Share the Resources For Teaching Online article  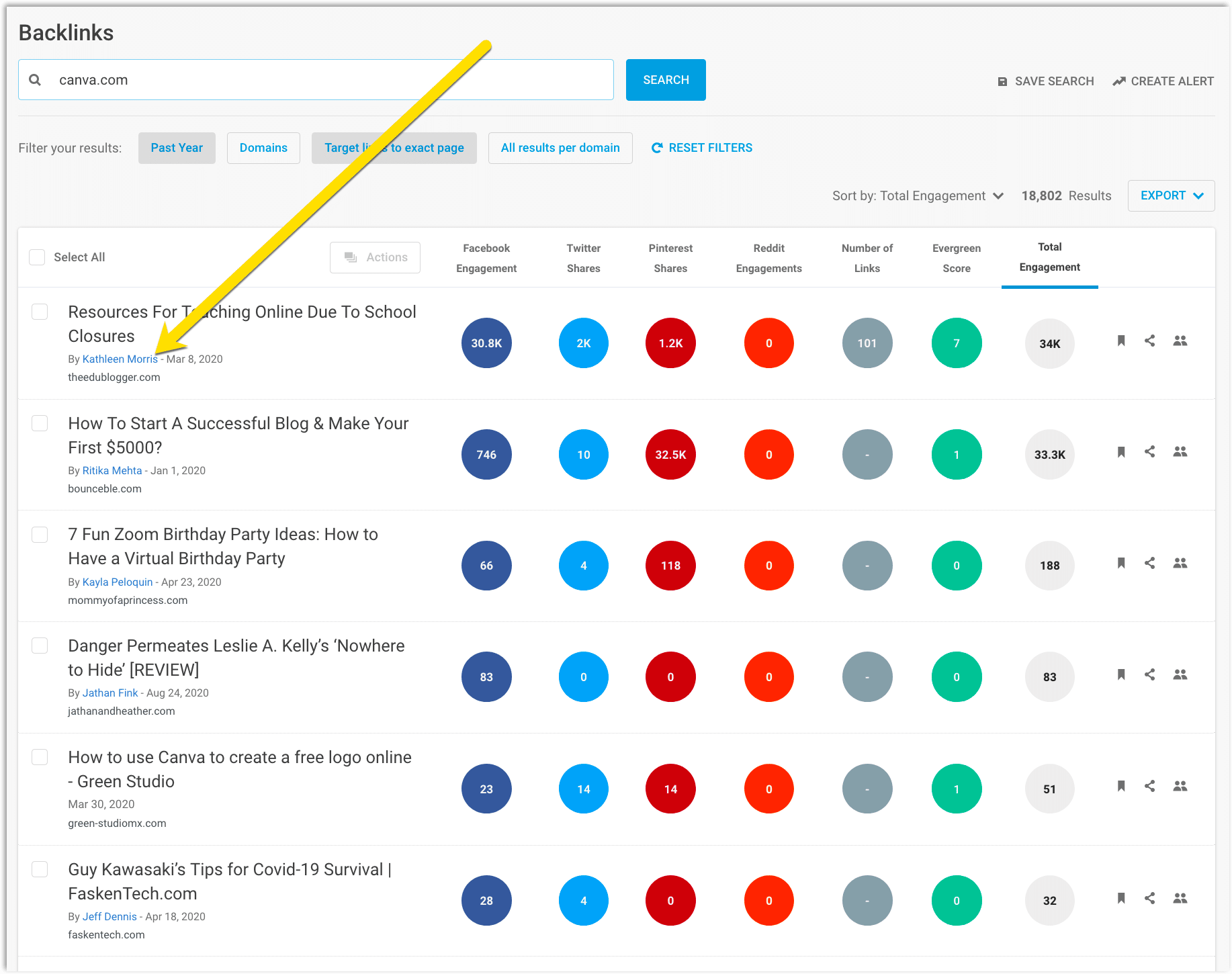1150,341
